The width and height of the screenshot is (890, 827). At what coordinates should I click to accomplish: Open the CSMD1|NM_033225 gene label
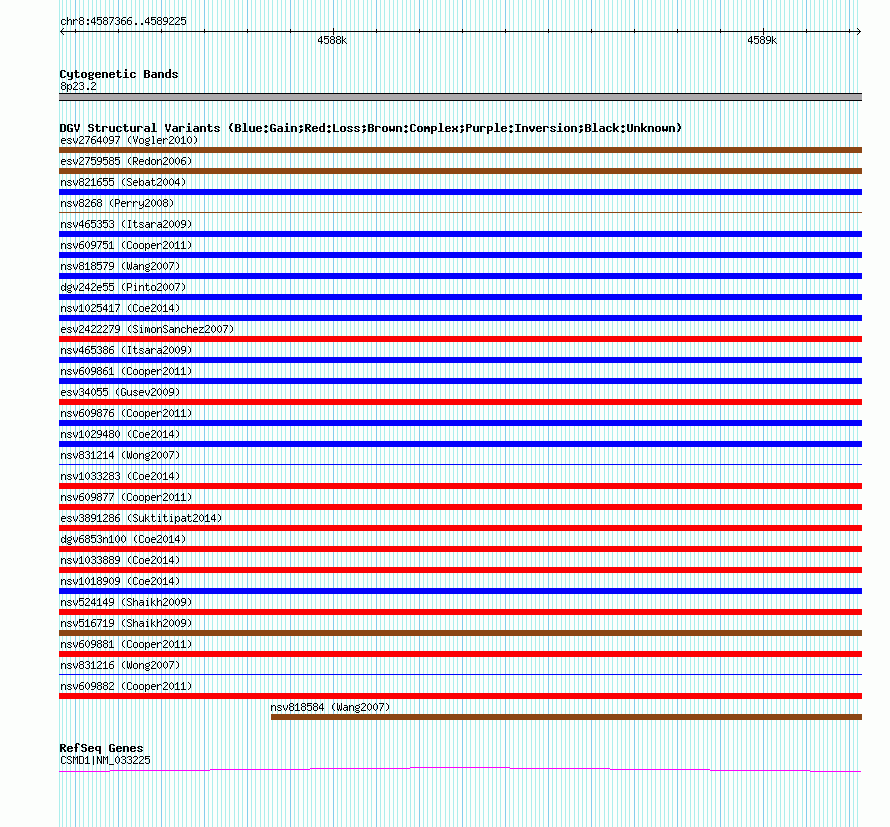pos(105,761)
